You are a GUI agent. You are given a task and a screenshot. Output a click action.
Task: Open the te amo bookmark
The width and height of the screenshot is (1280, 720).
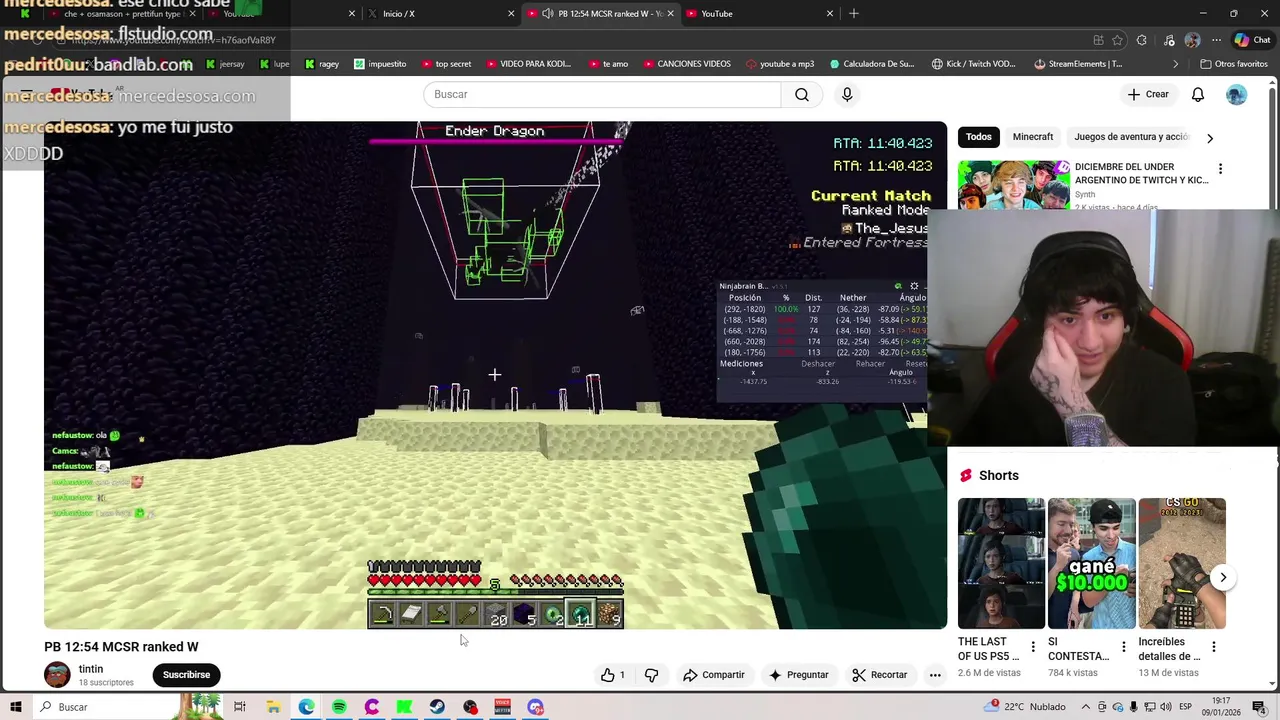pyautogui.click(x=608, y=64)
